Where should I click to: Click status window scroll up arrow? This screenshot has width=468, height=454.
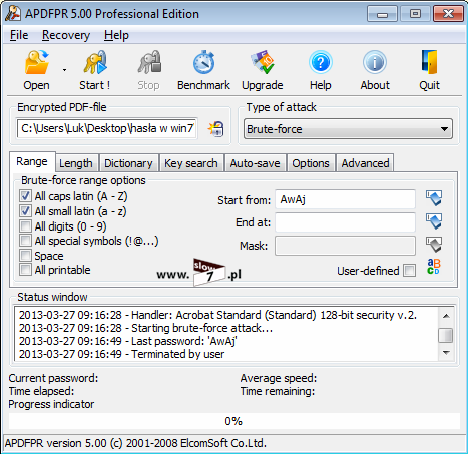click(x=446, y=316)
